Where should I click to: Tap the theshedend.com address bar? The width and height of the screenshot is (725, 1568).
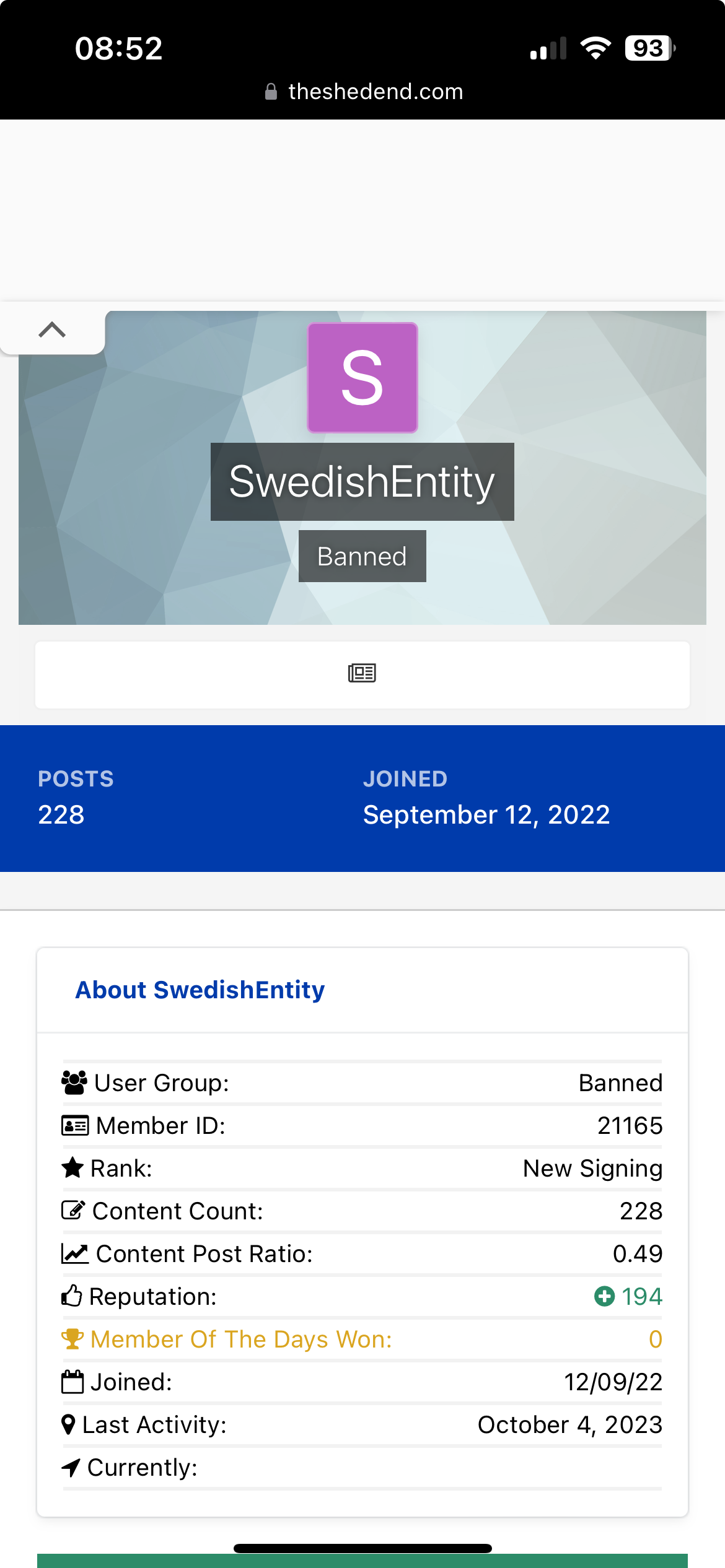point(363,92)
